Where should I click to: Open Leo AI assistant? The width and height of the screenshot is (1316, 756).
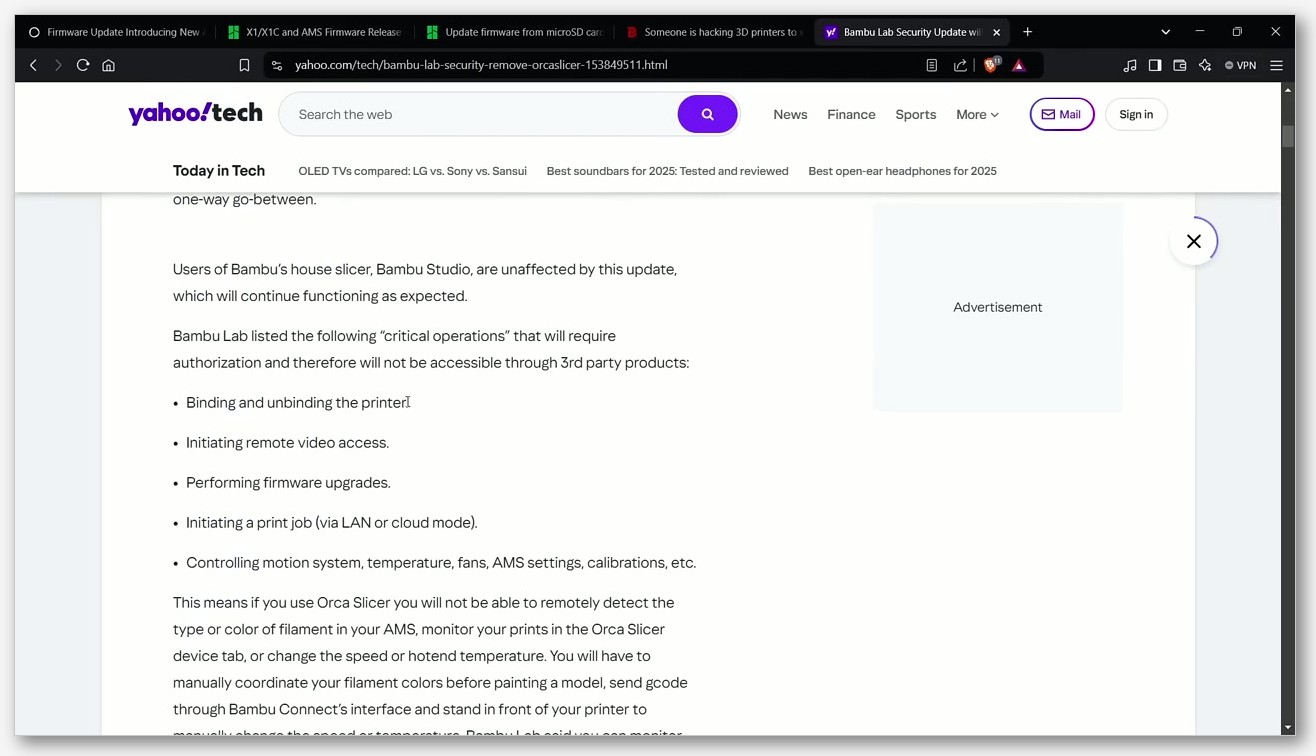coord(1205,65)
